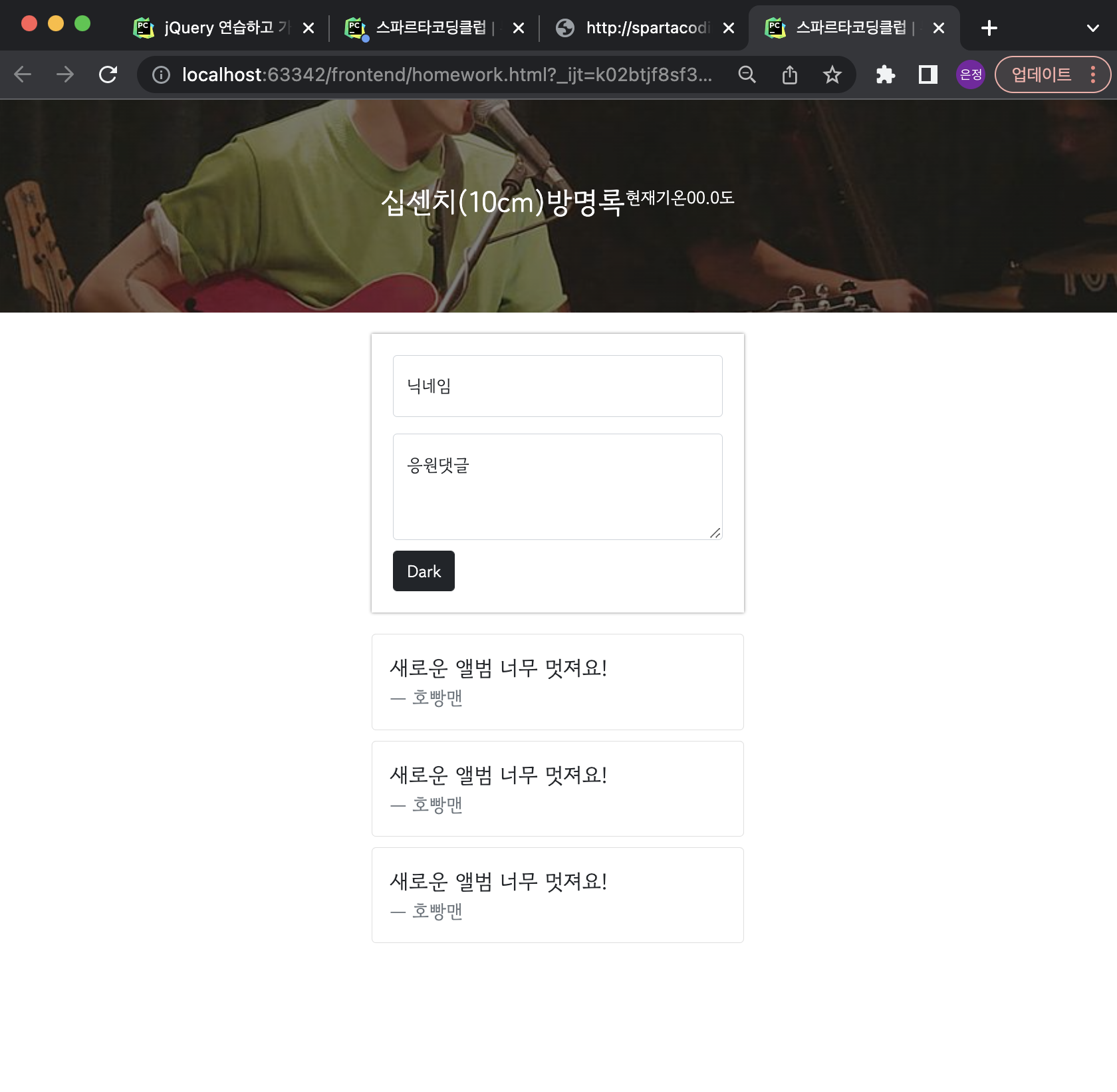Viewport: 1117px width, 1092px height.
Task: Reload the current page
Action: pos(108,74)
